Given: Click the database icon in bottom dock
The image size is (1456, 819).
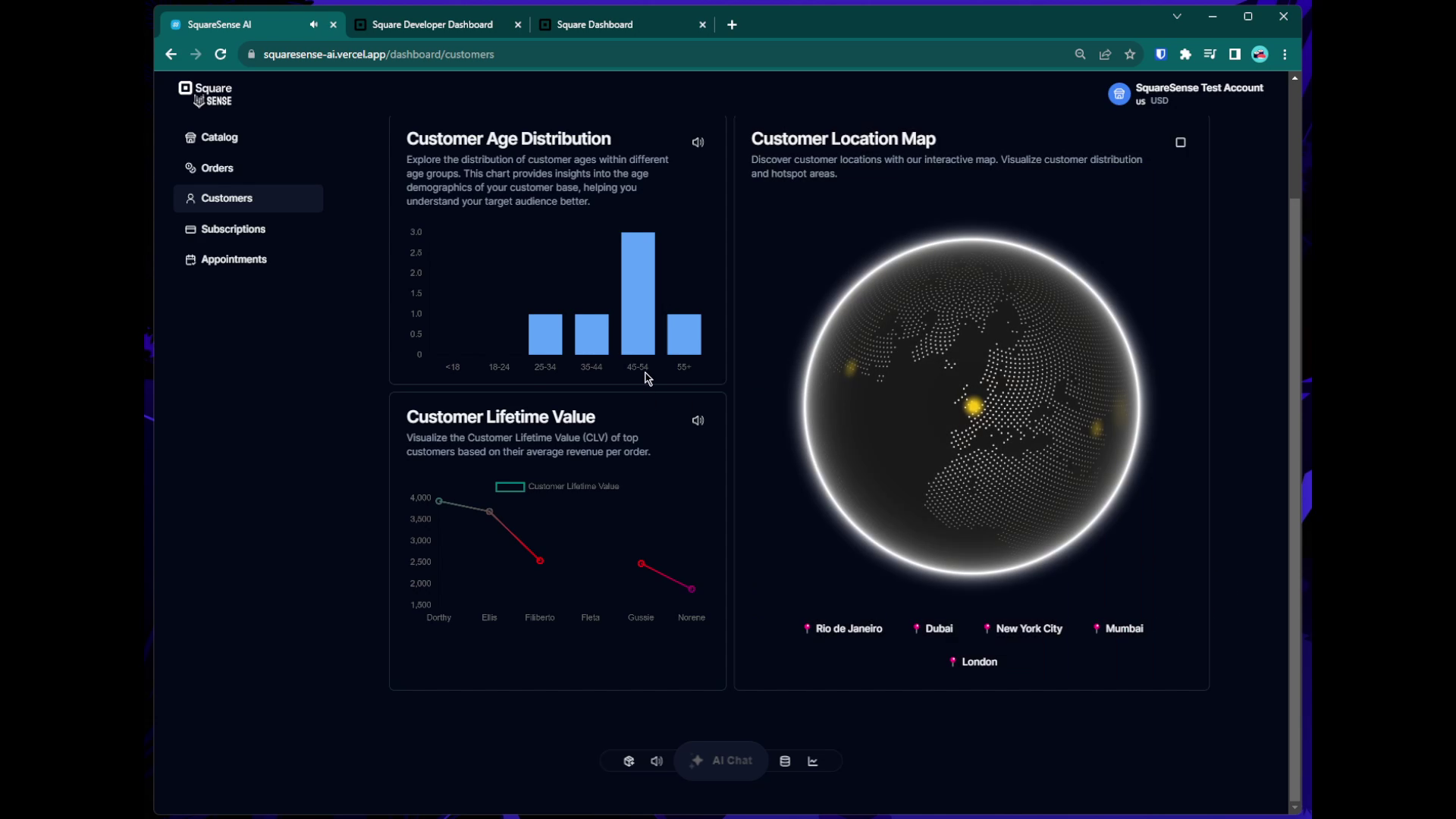Looking at the screenshot, I should [785, 761].
